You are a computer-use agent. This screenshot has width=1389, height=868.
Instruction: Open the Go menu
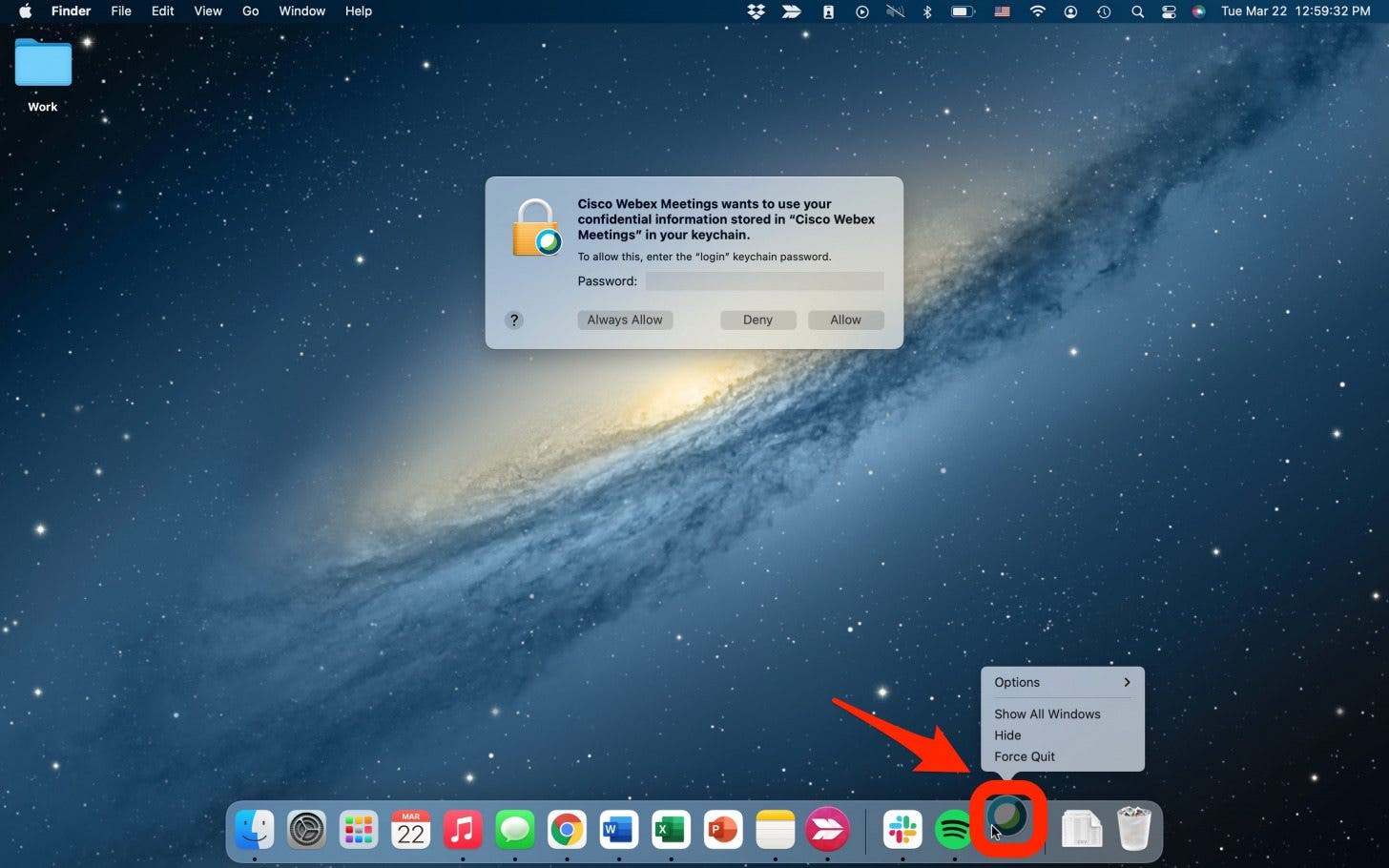tap(250, 11)
